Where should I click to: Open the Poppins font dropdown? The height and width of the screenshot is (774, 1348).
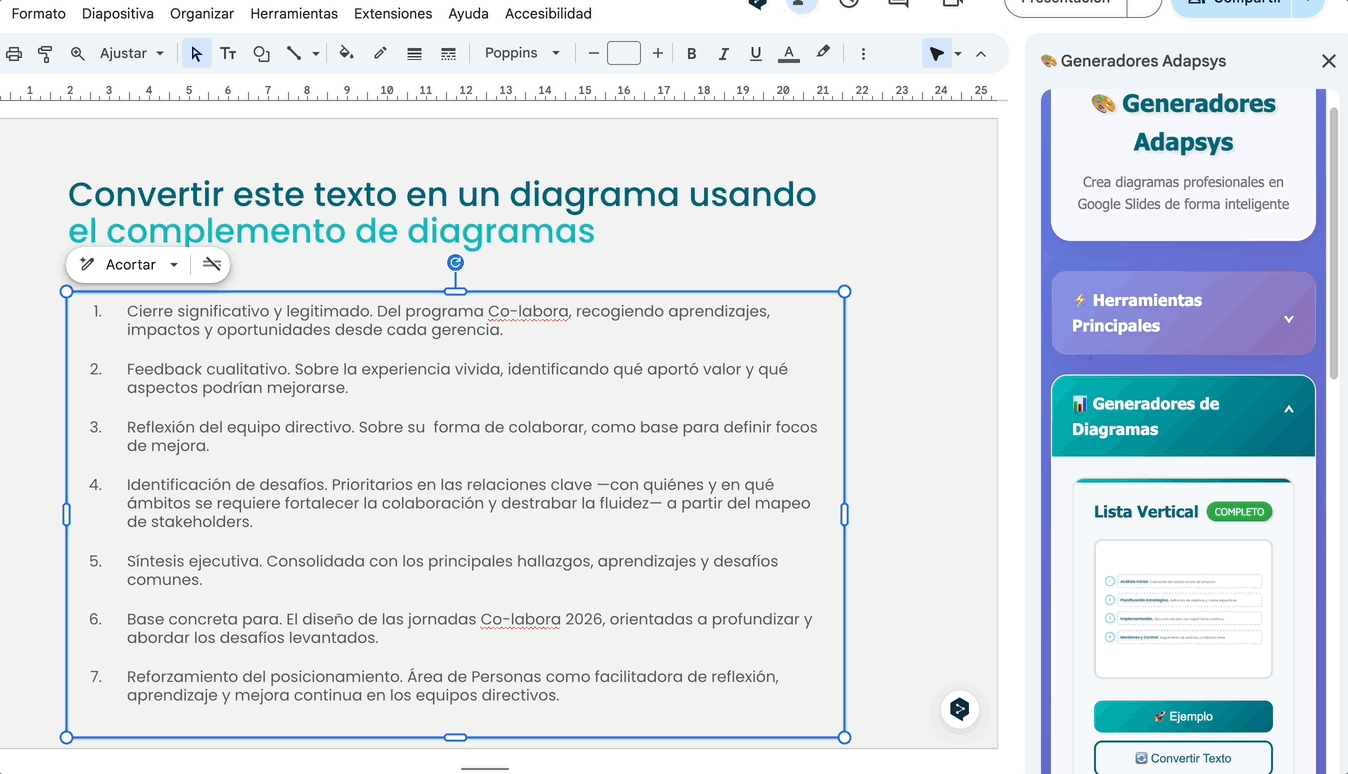tap(522, 54)
